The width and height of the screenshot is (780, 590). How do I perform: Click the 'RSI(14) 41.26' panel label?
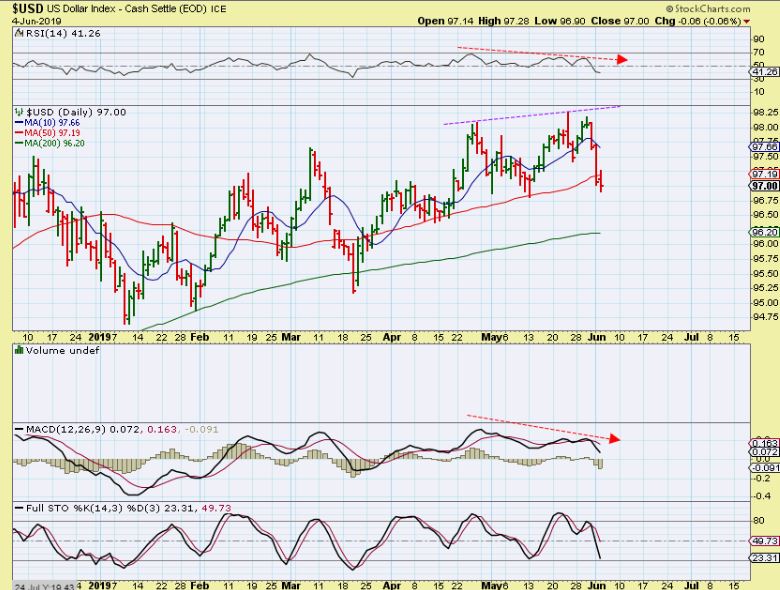63,33
